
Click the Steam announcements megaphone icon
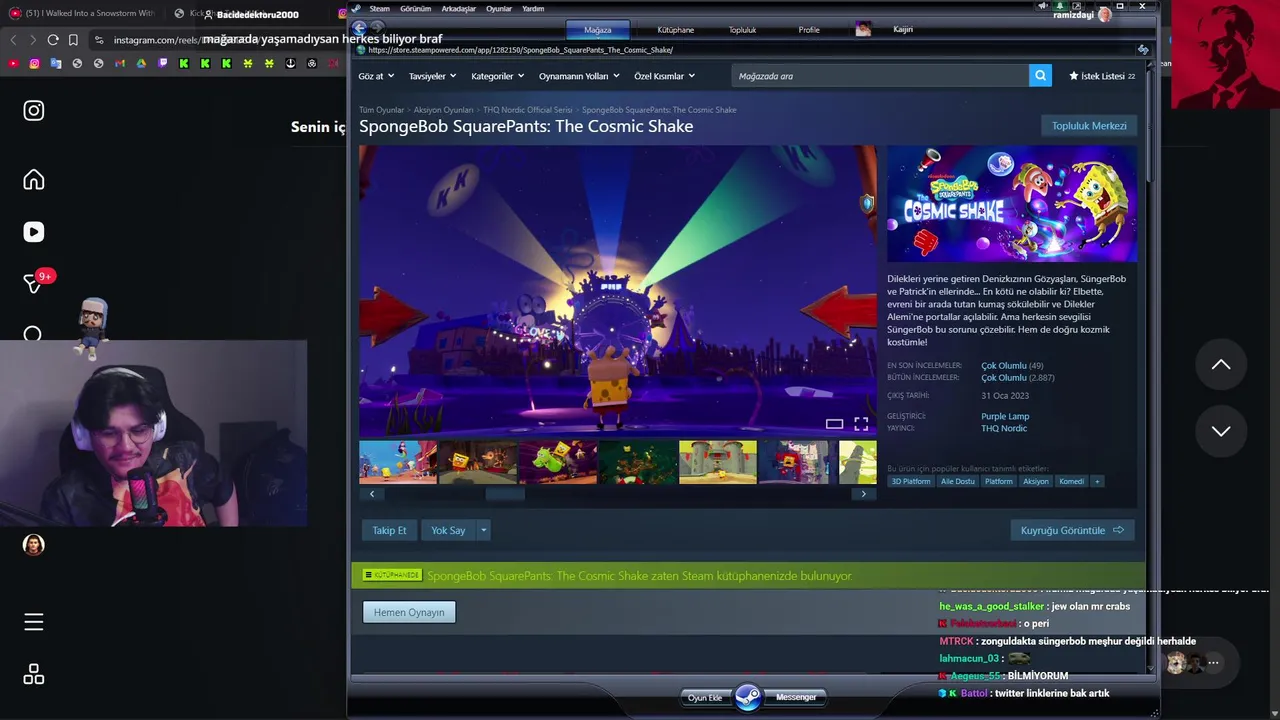click(x=1043, y=6)
